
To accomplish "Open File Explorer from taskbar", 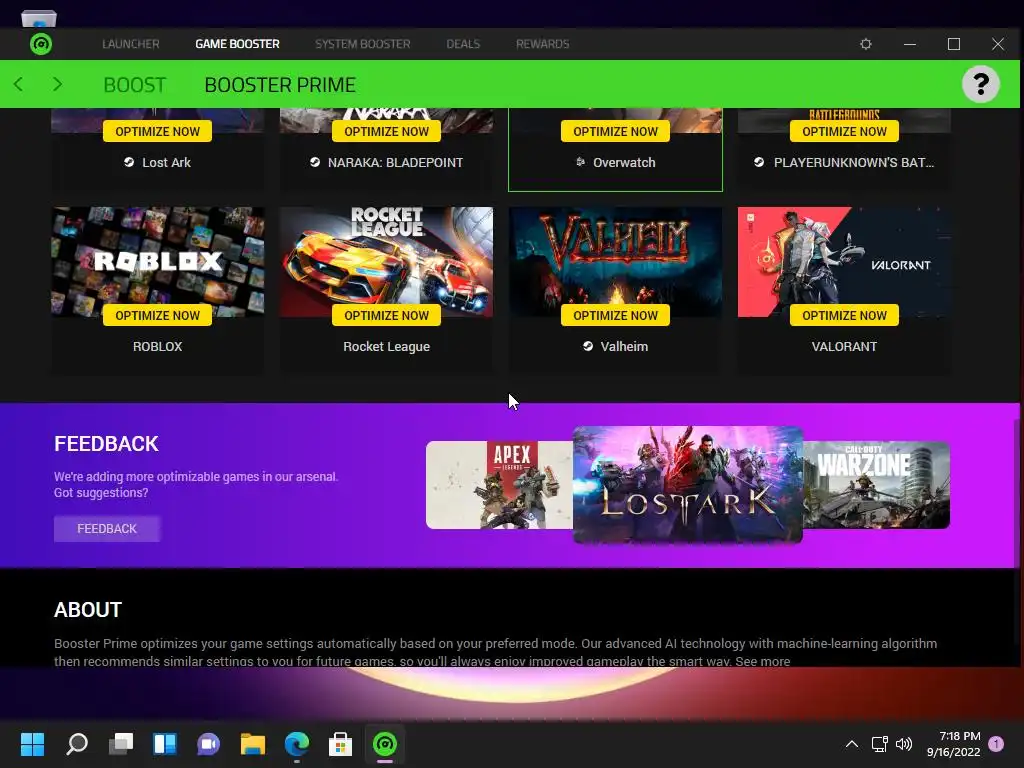I will [253, 744].
